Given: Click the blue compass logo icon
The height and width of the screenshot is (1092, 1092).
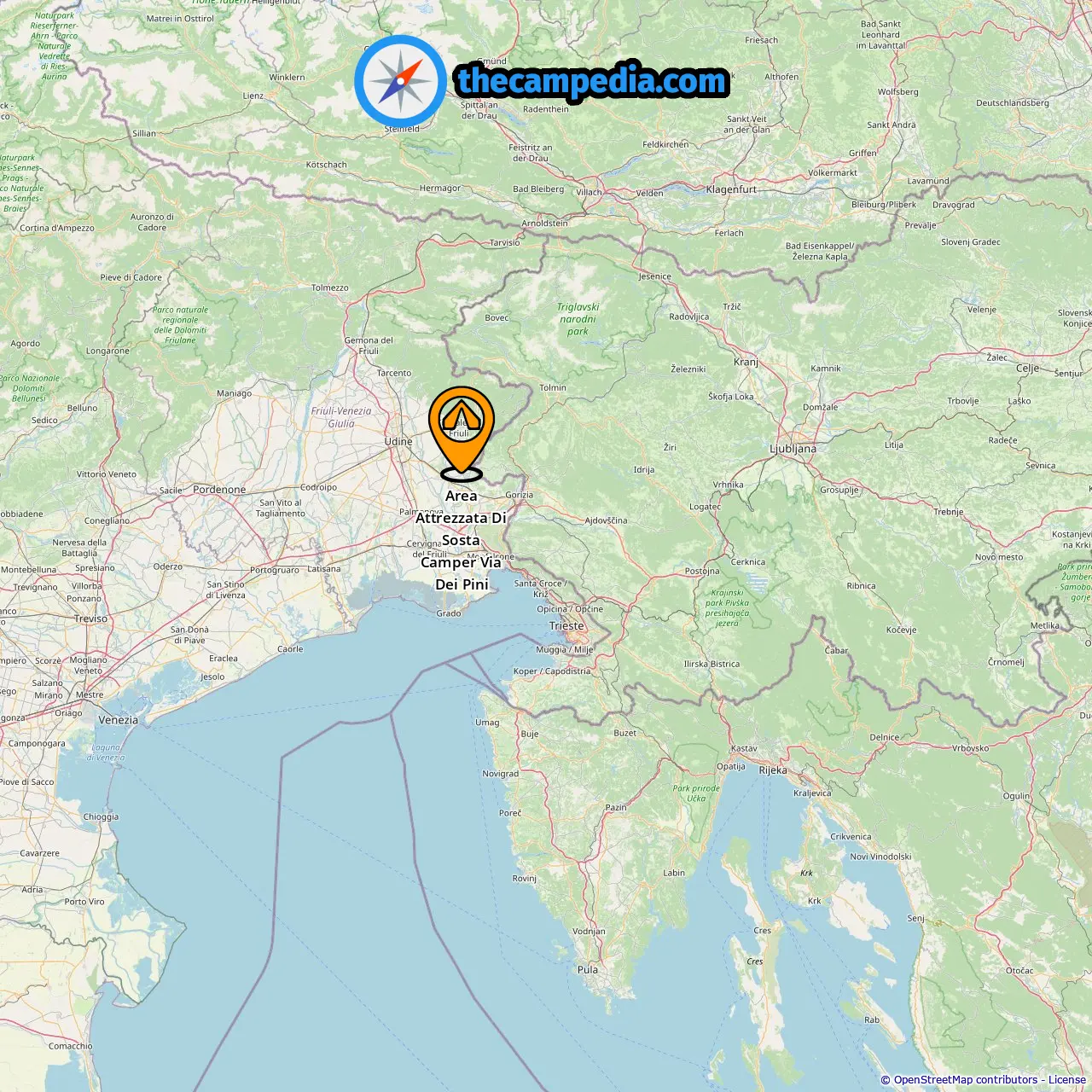Looking at the screenshot, I should click(x=400, y=81).
